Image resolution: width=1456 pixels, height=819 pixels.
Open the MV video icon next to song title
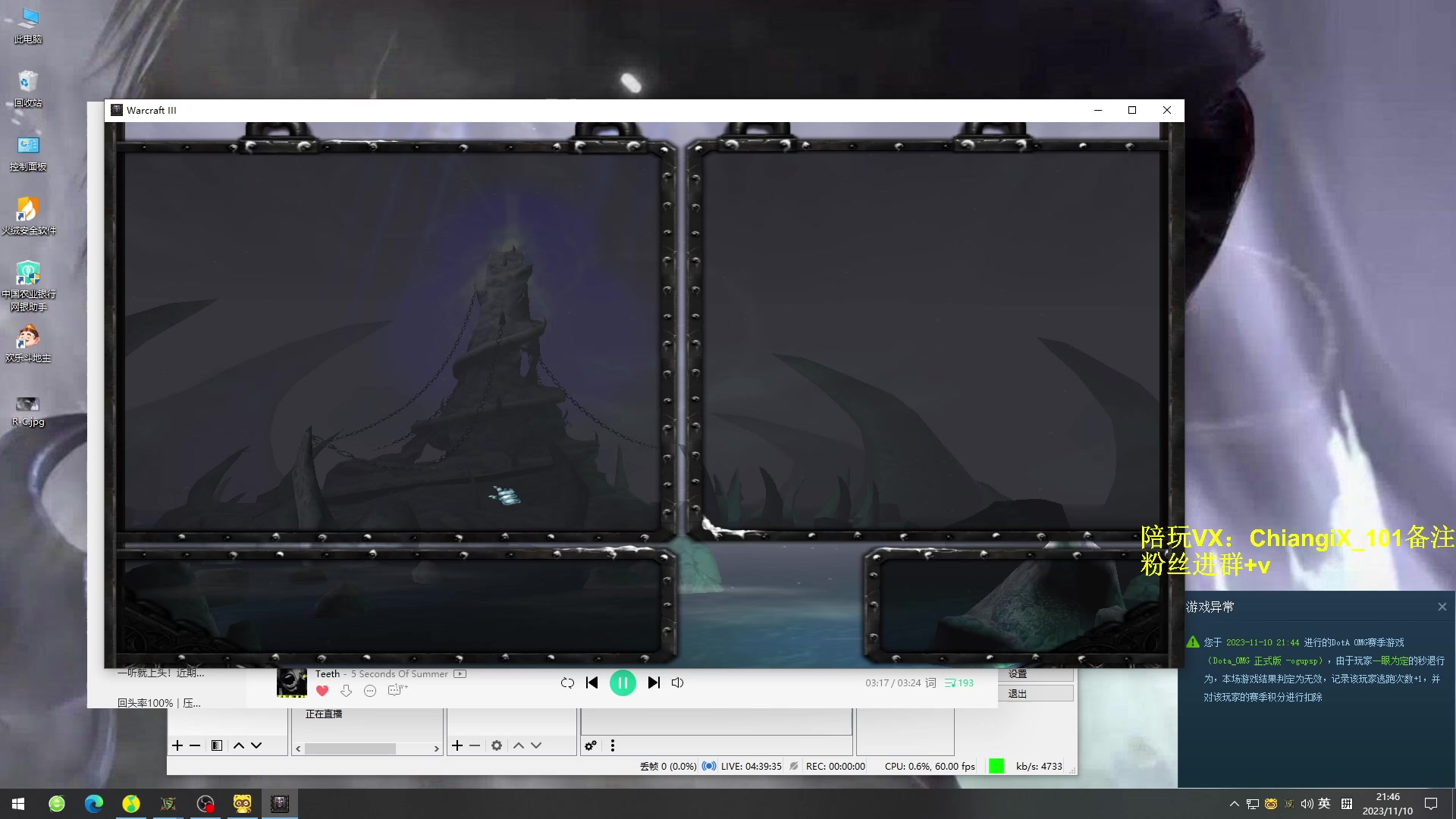click(x=460, y=673)
